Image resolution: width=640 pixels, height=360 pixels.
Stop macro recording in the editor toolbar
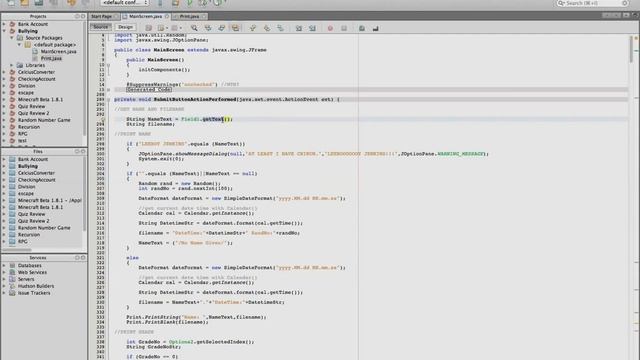[x=344, y=28]
